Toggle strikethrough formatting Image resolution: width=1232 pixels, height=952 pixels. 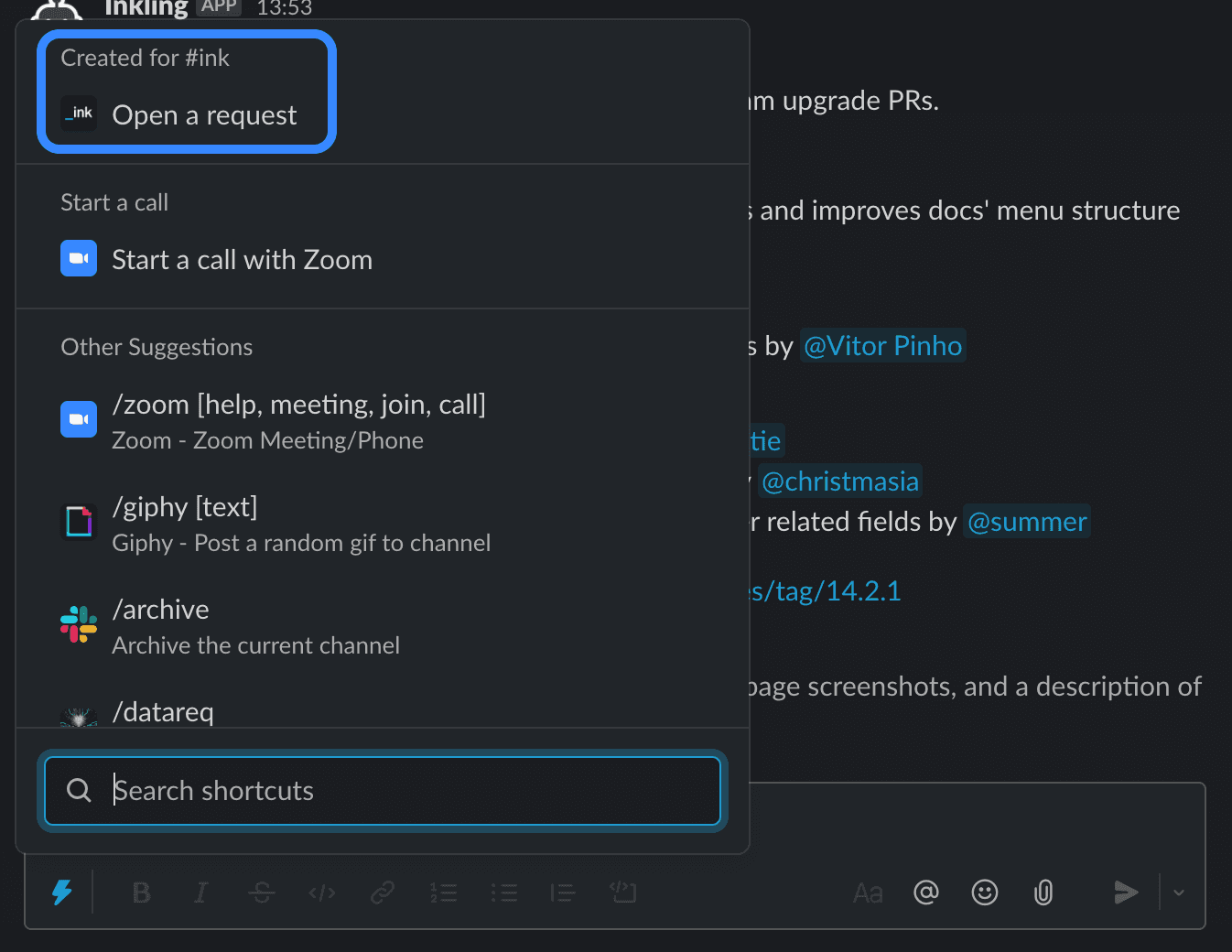(x=262, y=892)
